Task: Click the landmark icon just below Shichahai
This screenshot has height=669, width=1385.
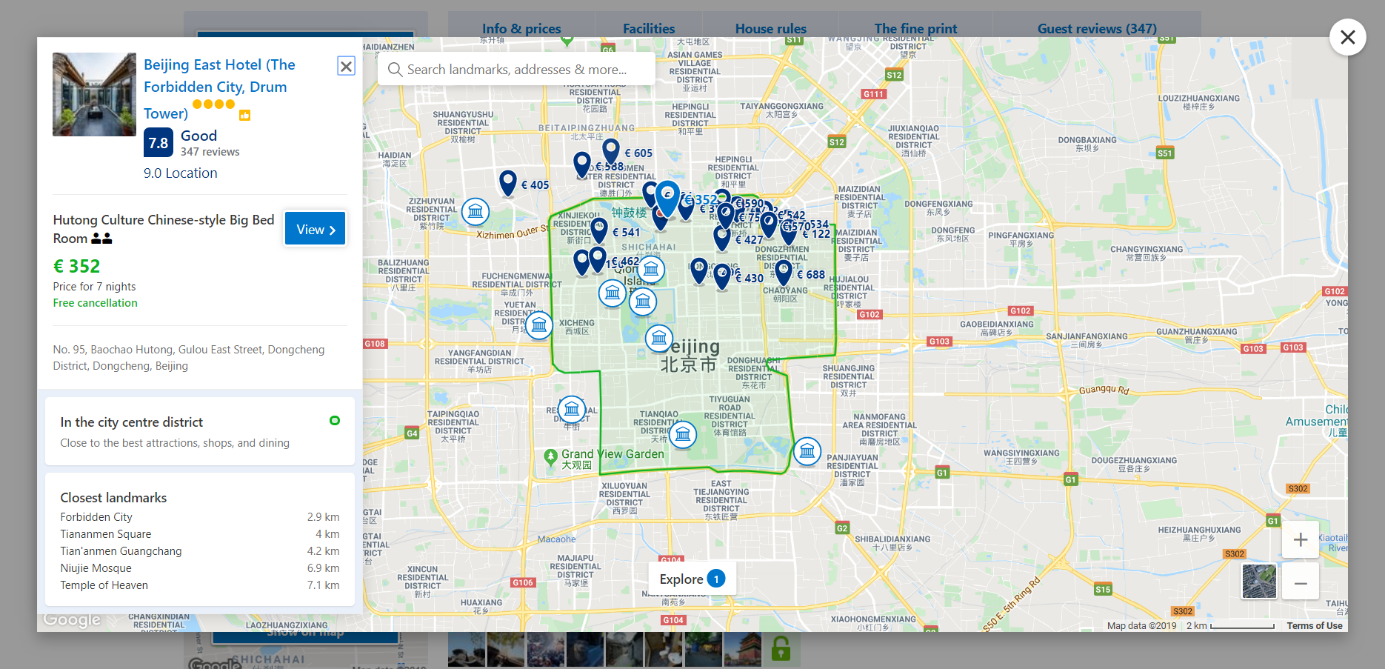Action: point(651,269)
